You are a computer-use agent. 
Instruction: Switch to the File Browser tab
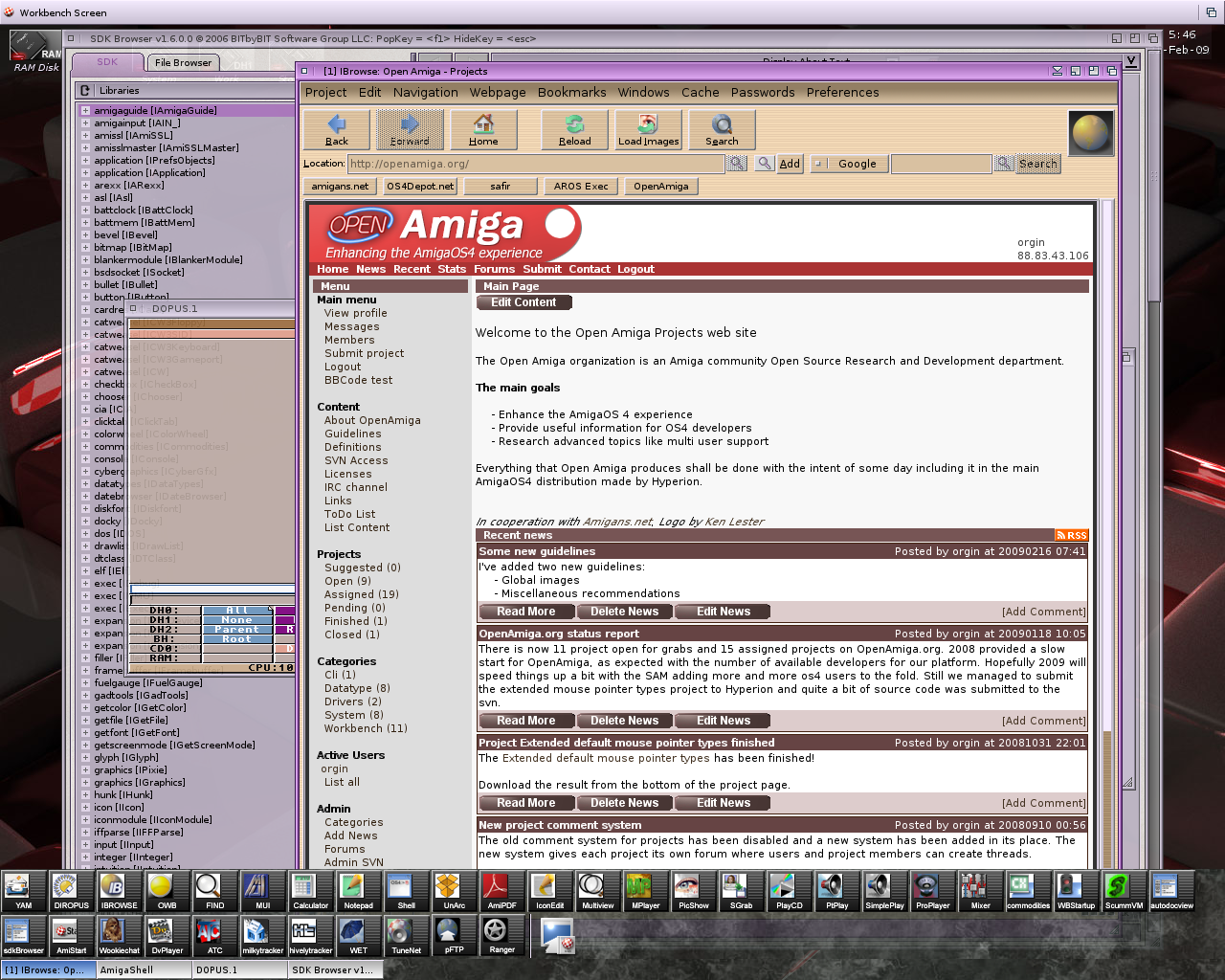coord(183,63)
